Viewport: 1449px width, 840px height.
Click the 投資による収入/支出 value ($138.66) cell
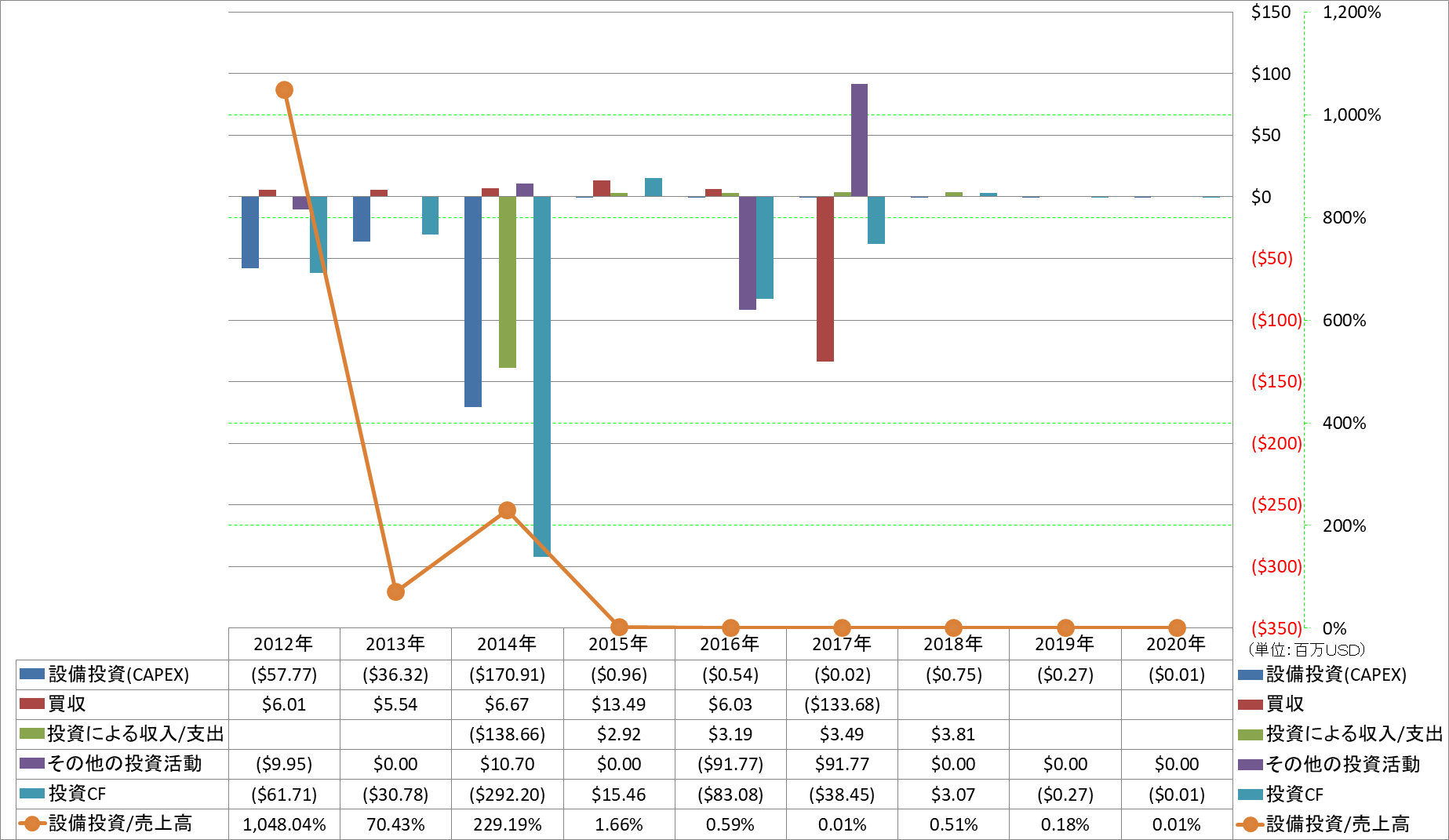click(x=507, y=734)
